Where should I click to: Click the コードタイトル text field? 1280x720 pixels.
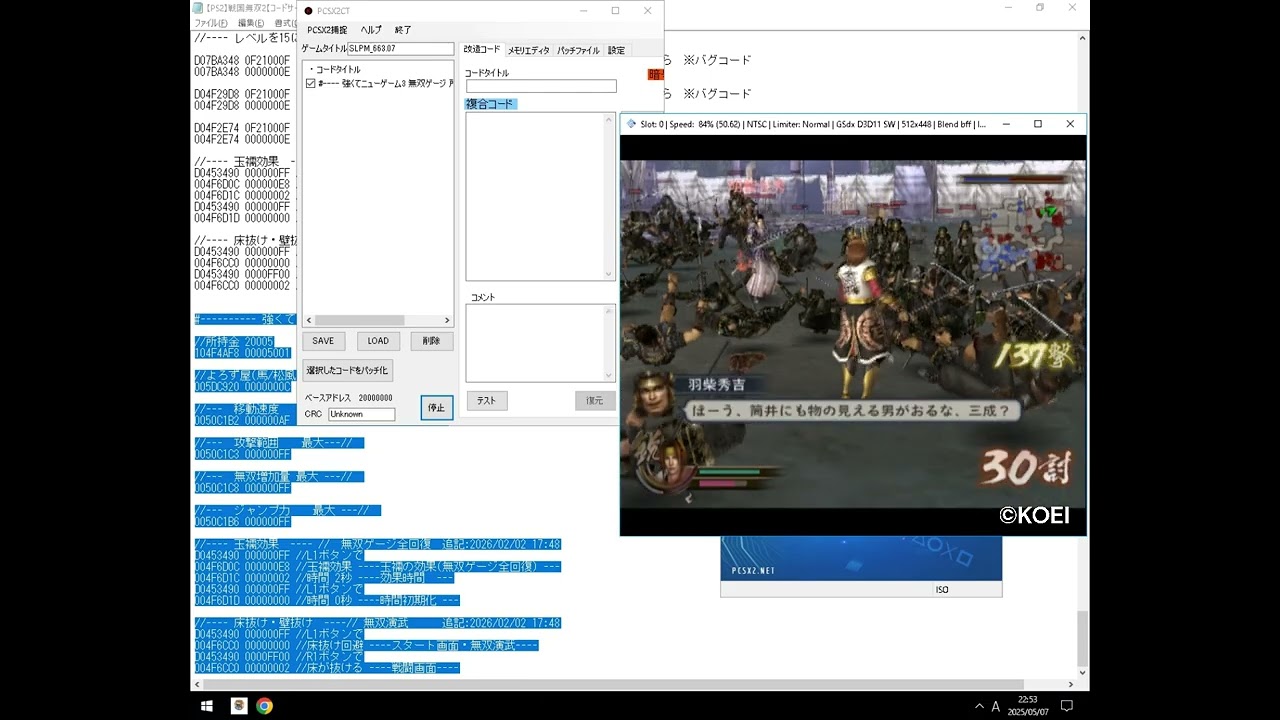click(x=541, y=86)
